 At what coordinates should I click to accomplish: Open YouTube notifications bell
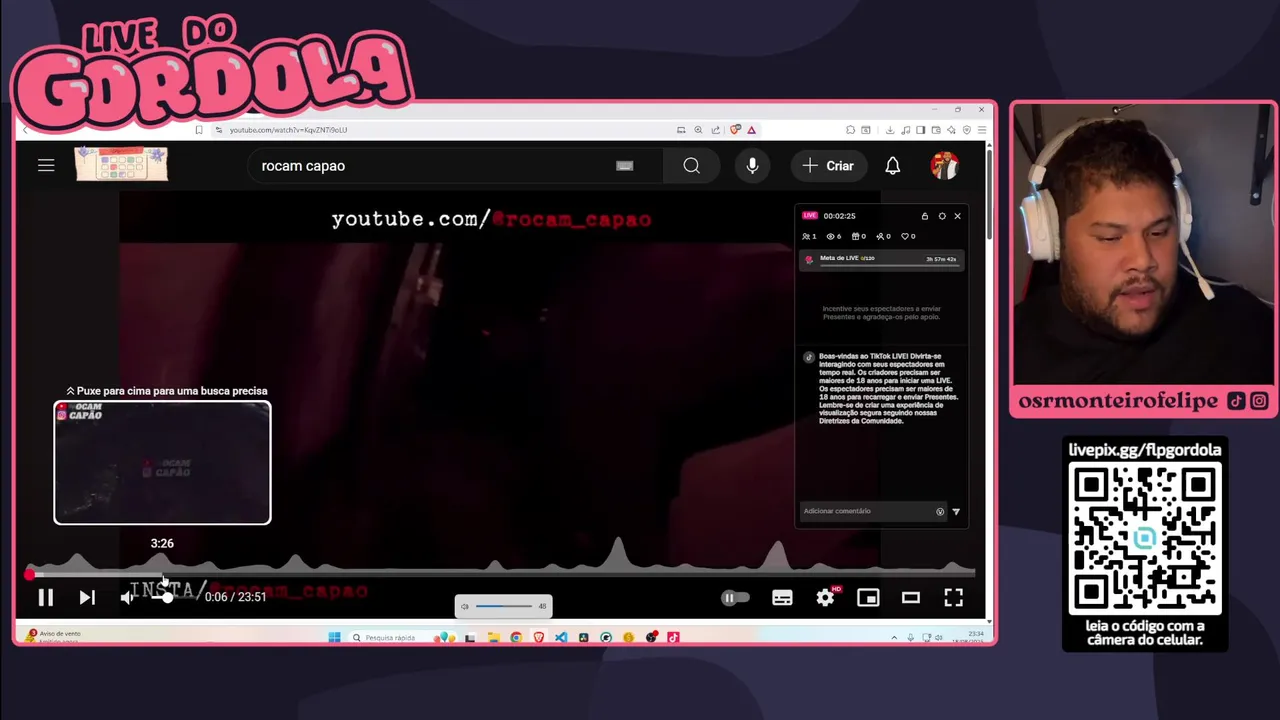[893, 166]
